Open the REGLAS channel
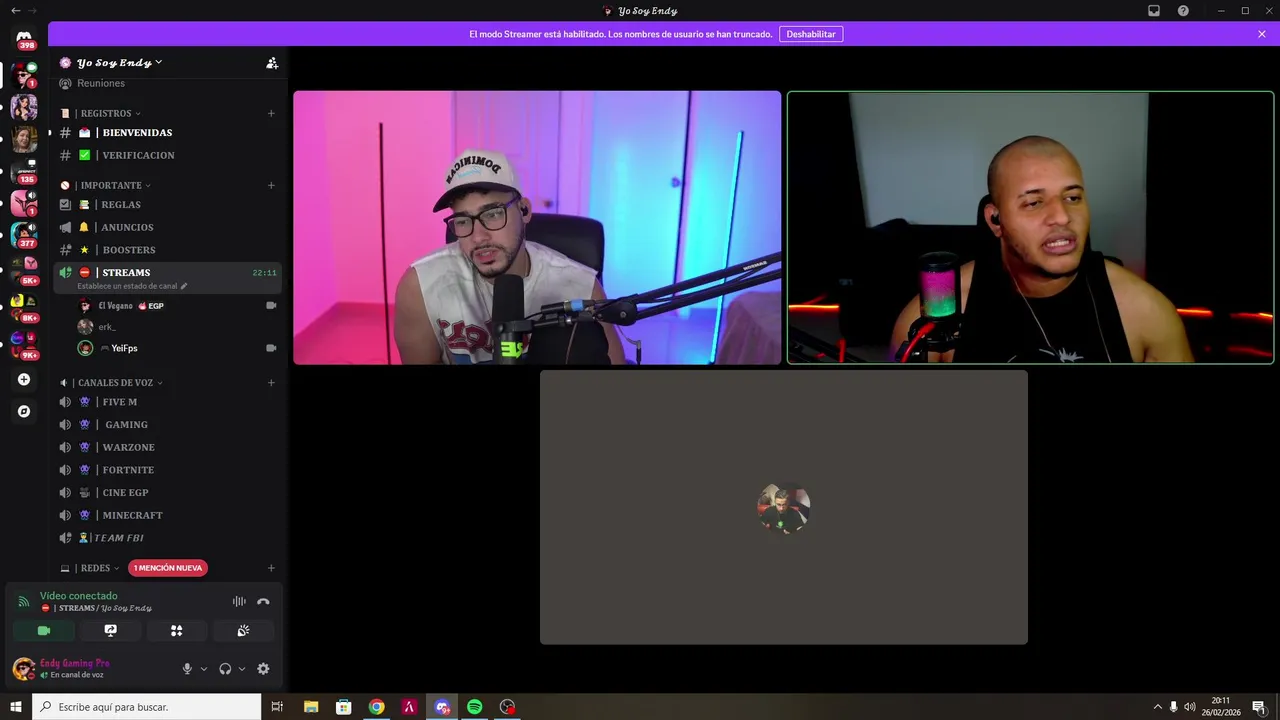 click(167, 205)
